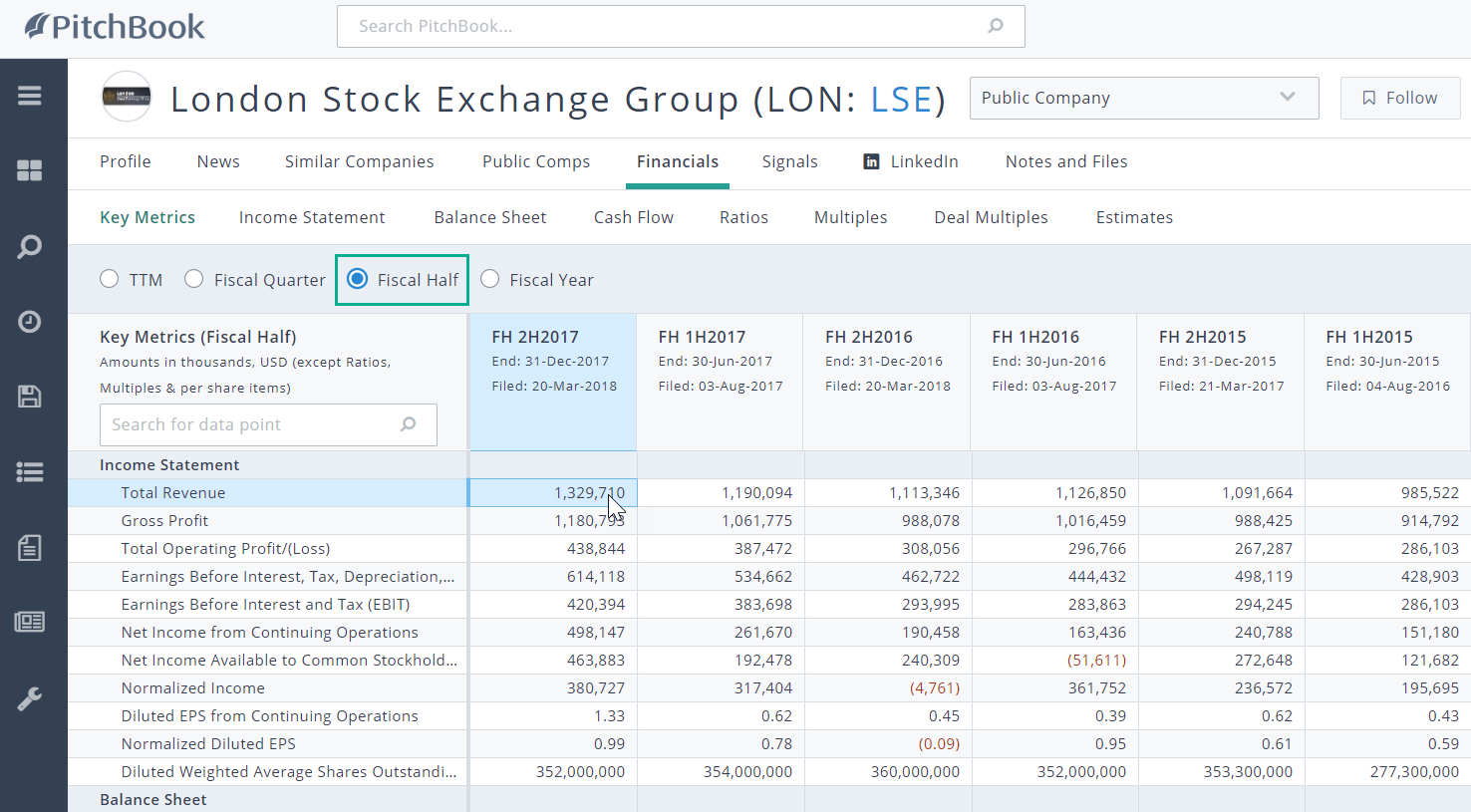Select the FH 1H2017 column header
1471x812 pixels.
(720, 383)
